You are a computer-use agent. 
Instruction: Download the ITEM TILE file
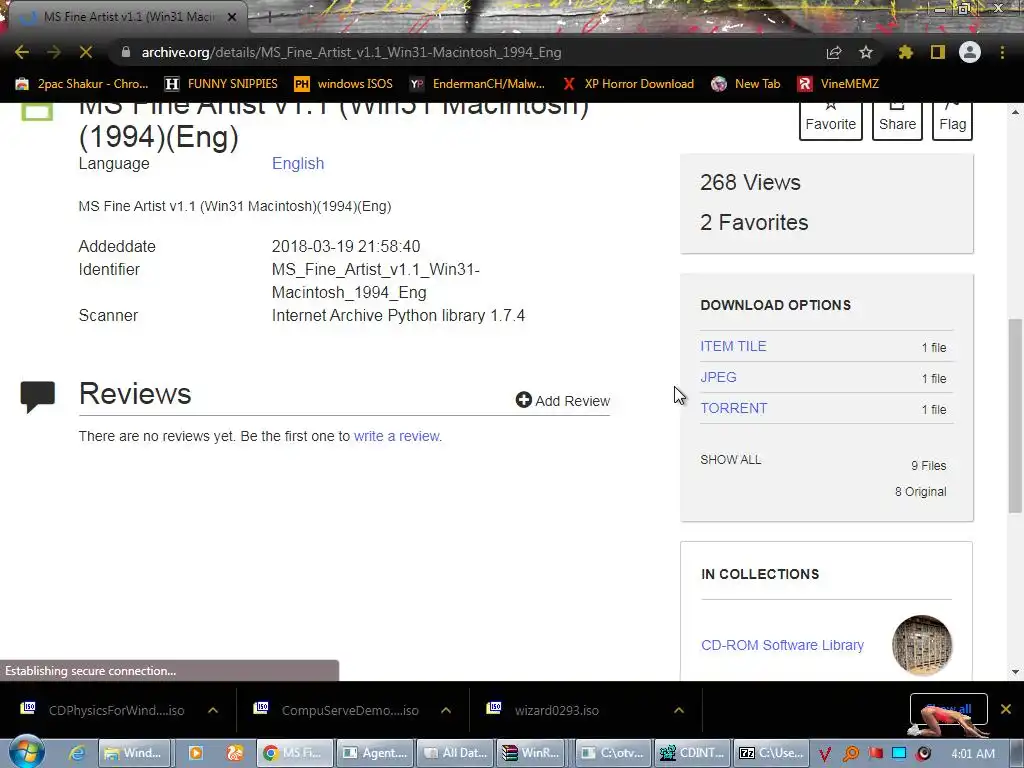(733, 346)
